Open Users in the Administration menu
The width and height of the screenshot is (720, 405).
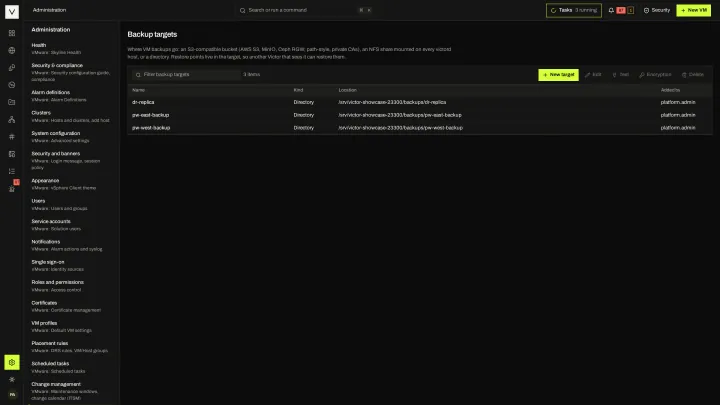coord(71,204)
